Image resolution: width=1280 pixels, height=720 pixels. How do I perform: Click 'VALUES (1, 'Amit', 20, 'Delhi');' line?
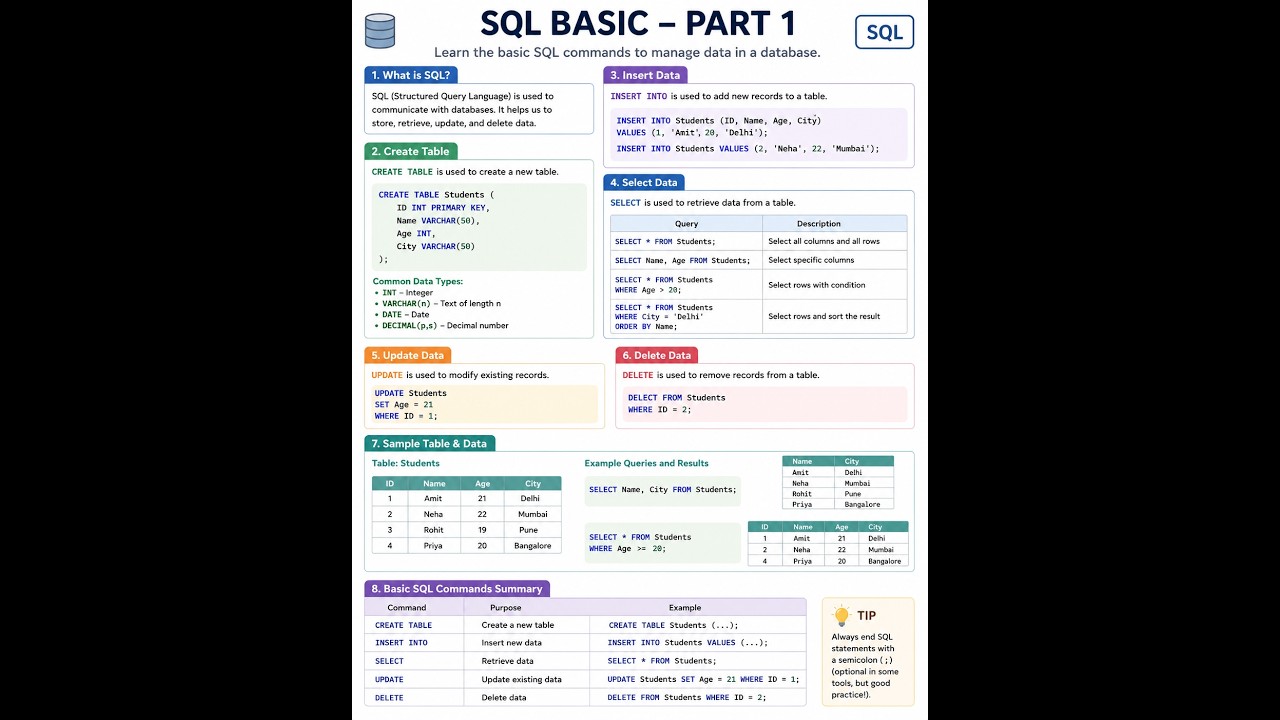pos(692,132)
